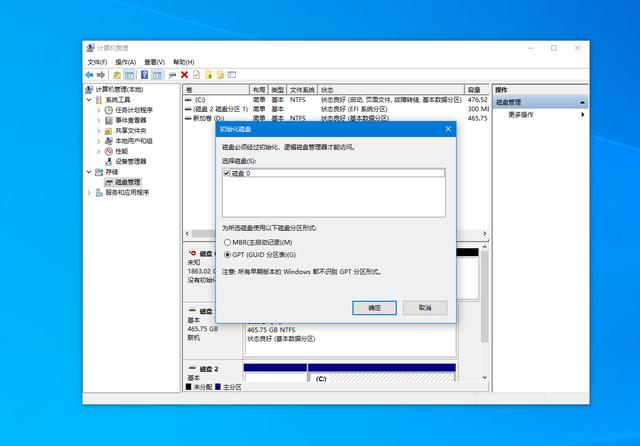The image size is (640, 446).
Task: Click the 取消 button in dialog
Action: [425, 308]
